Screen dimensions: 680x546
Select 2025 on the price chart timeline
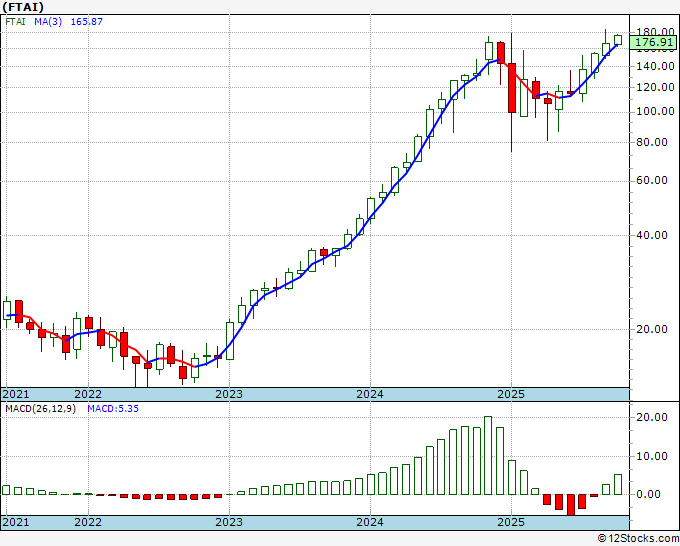click(511, 394)
